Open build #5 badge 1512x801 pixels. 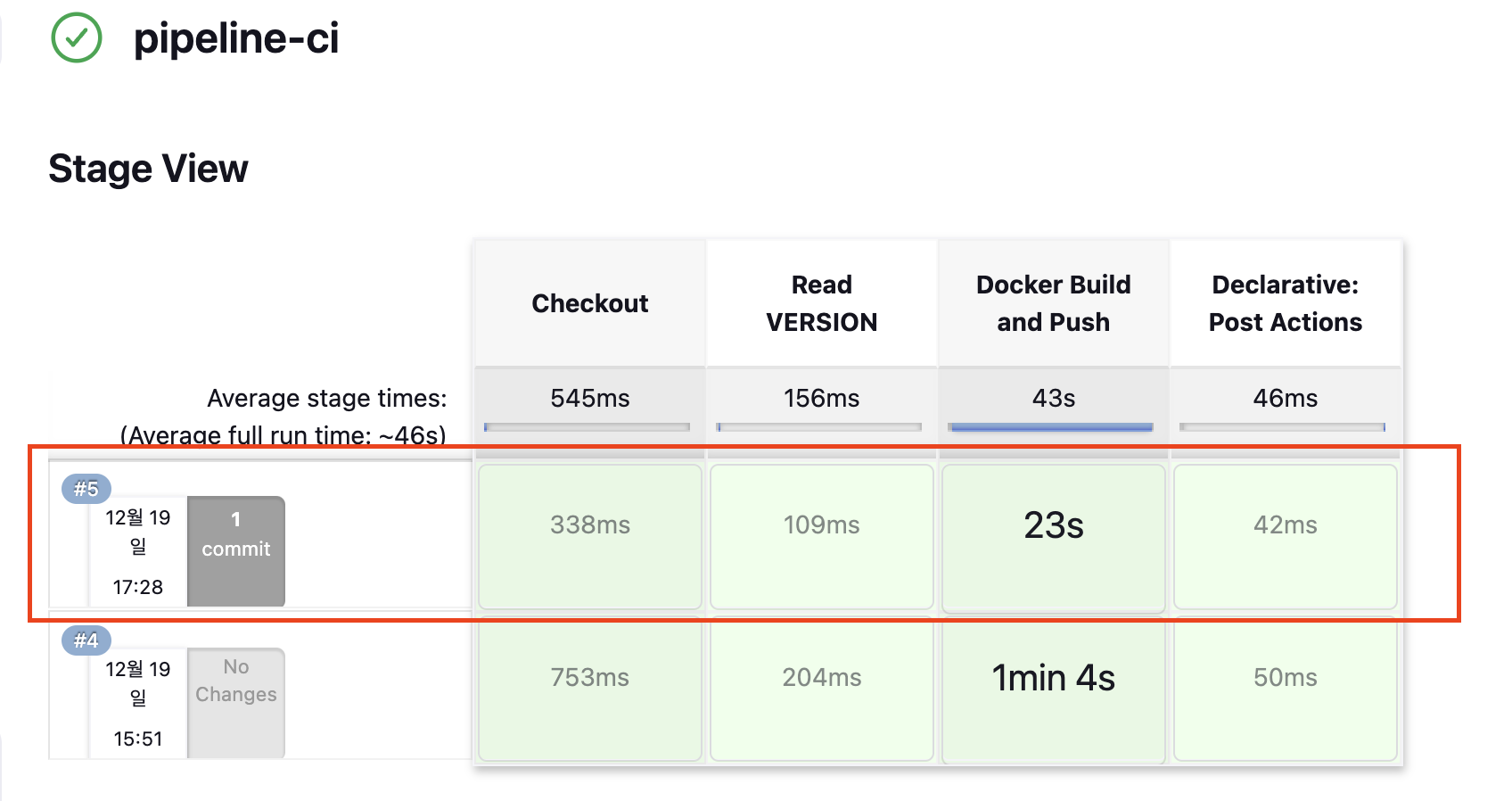click(x=86, y=489)
